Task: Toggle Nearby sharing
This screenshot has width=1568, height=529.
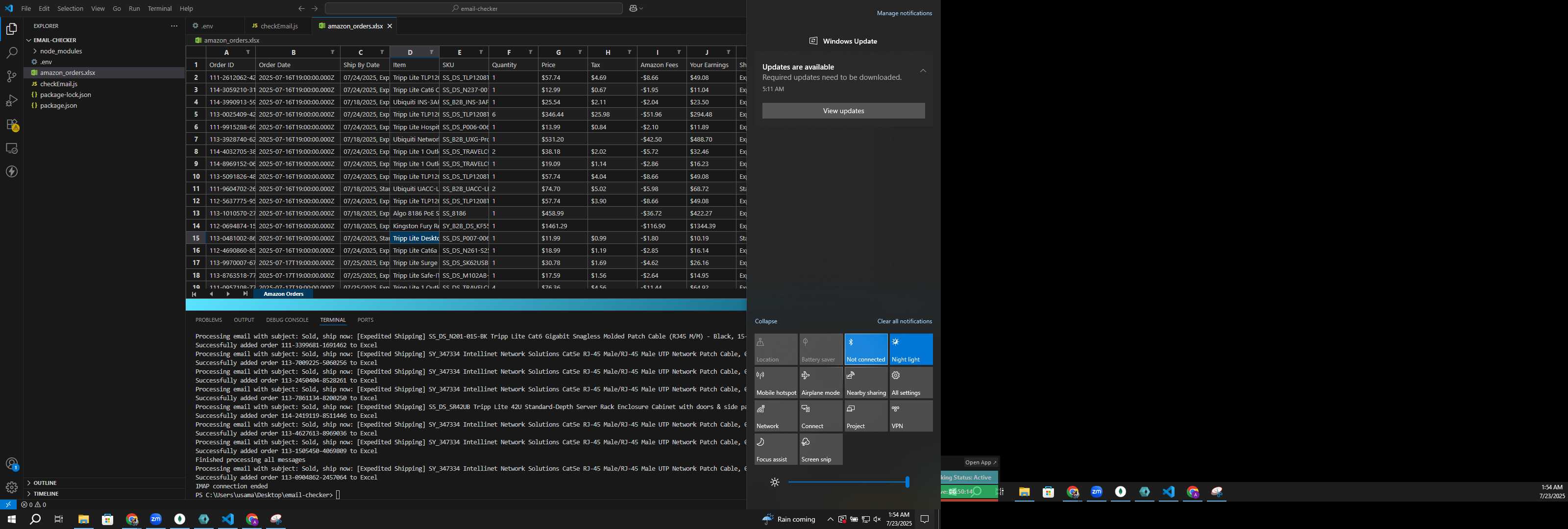Action: point(866,383)
